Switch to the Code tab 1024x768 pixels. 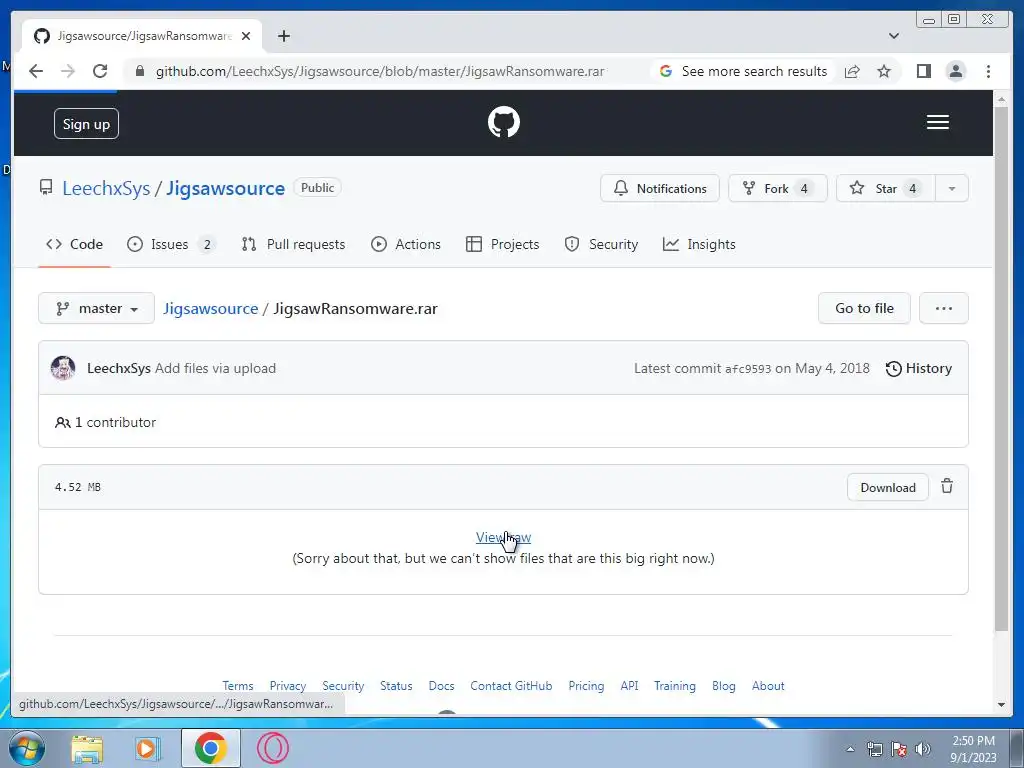pos(74,244)
